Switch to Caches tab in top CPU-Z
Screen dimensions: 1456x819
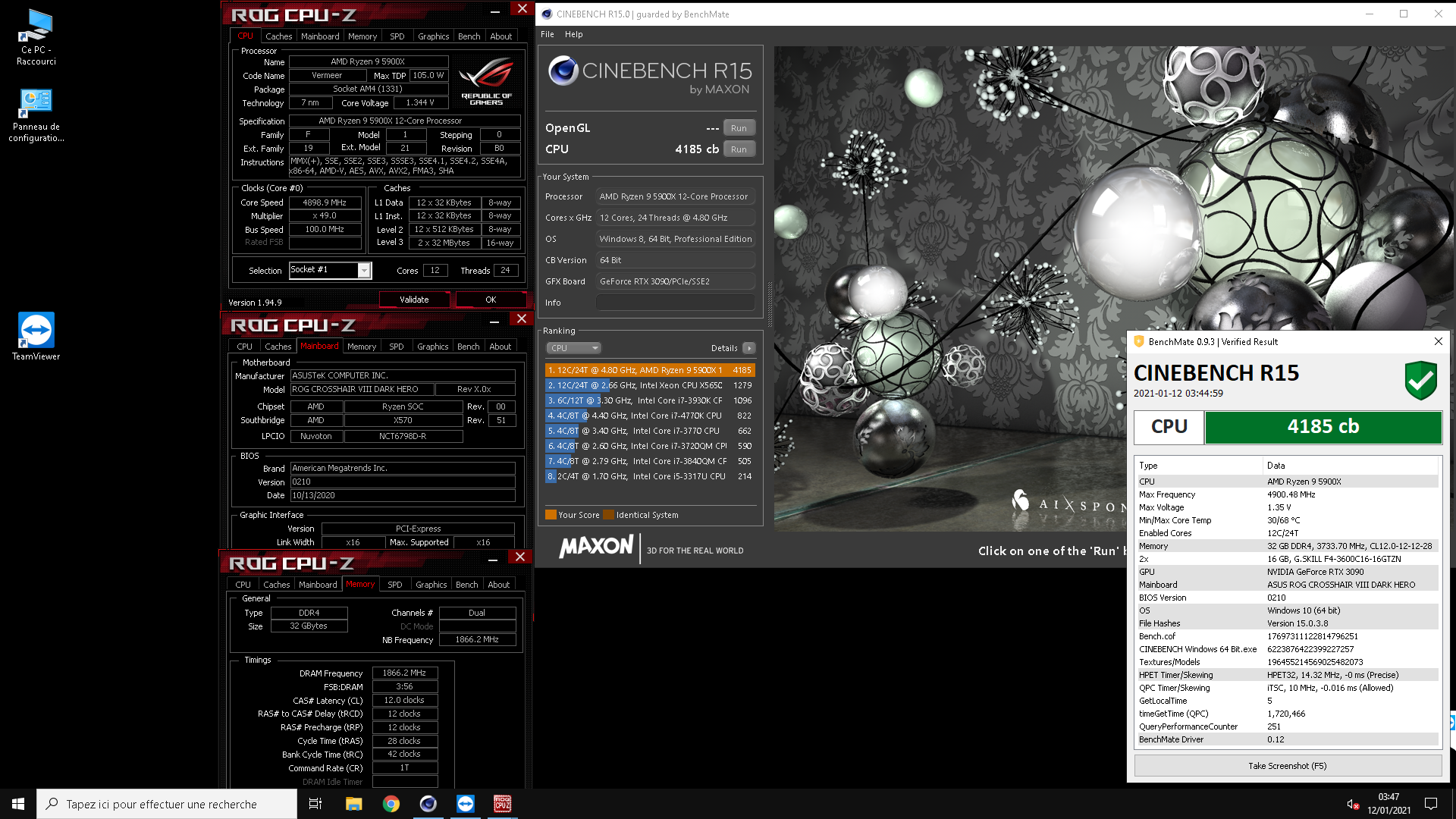(278, 36)
